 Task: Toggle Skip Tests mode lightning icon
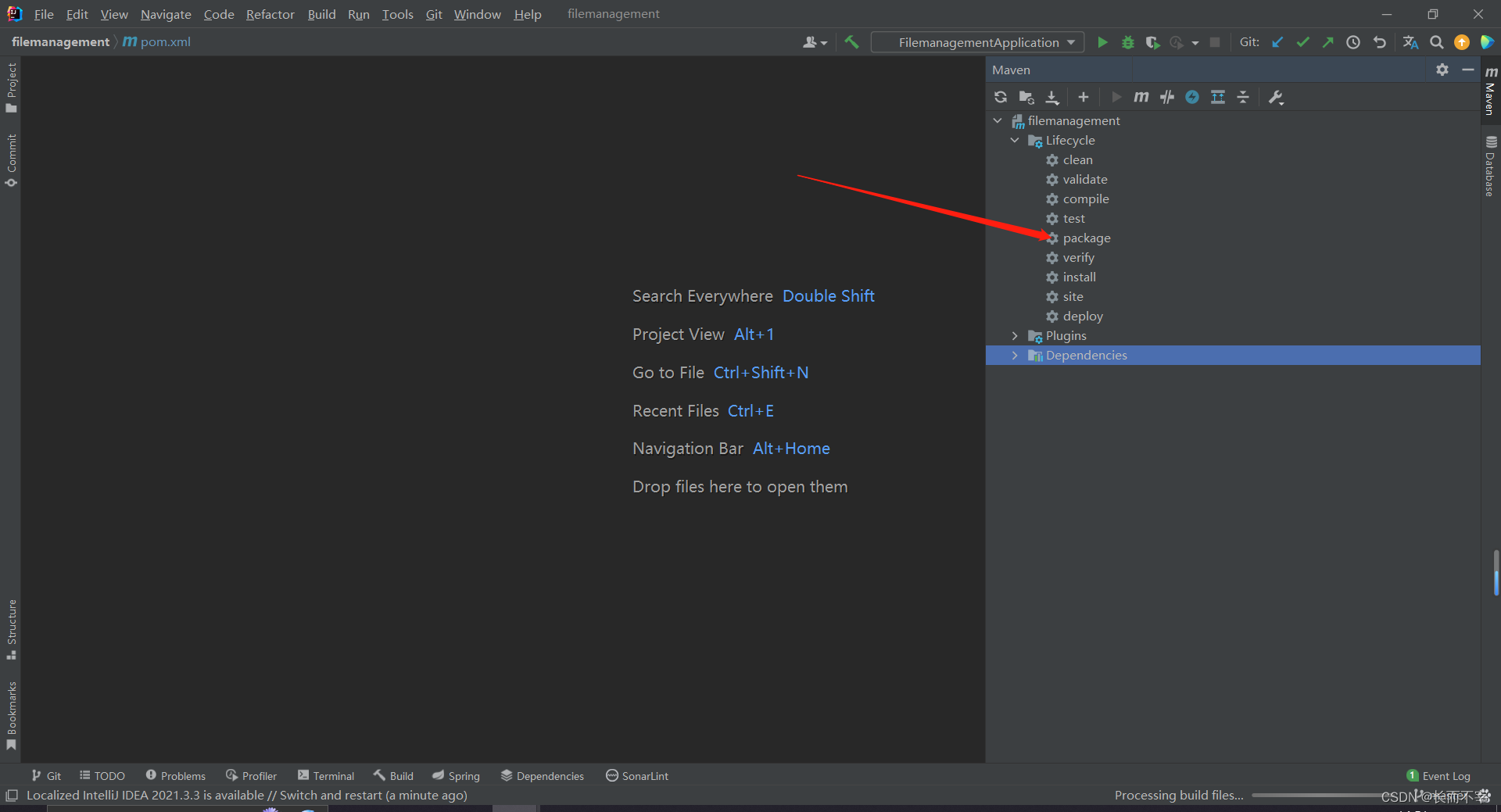[x=1192, y=97]
